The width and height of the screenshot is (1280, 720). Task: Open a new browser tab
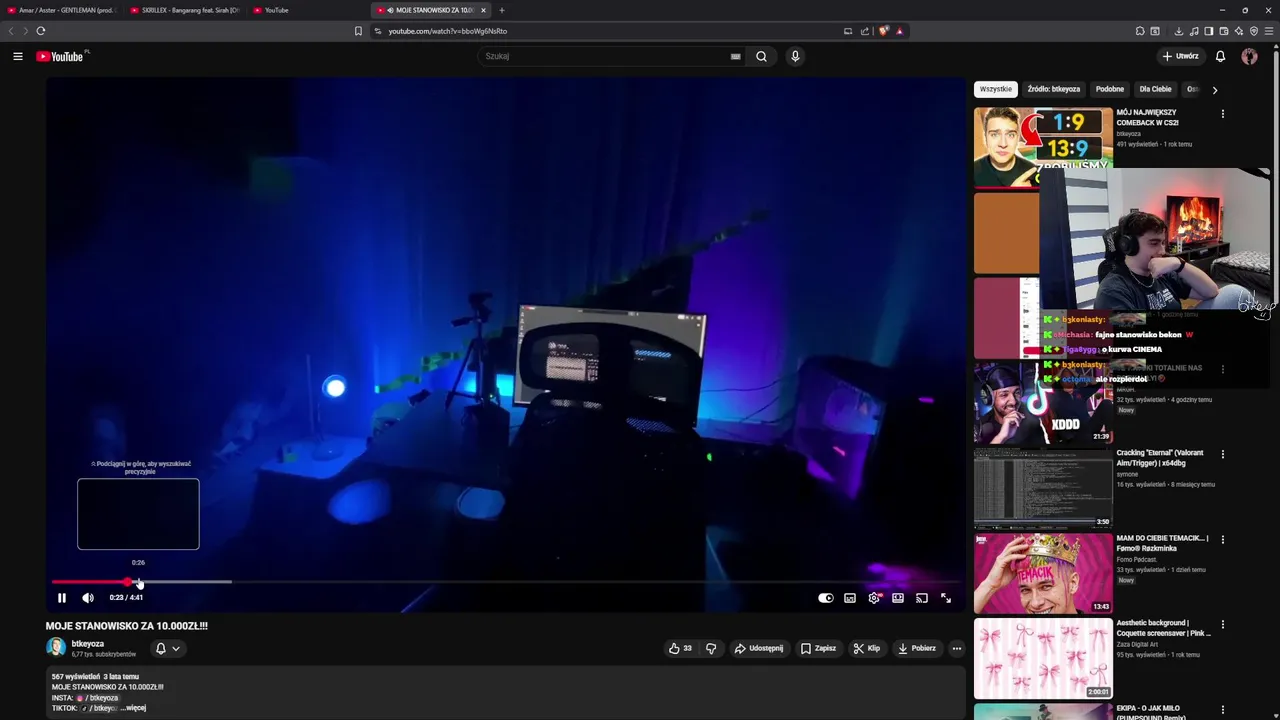coord(502,10)
